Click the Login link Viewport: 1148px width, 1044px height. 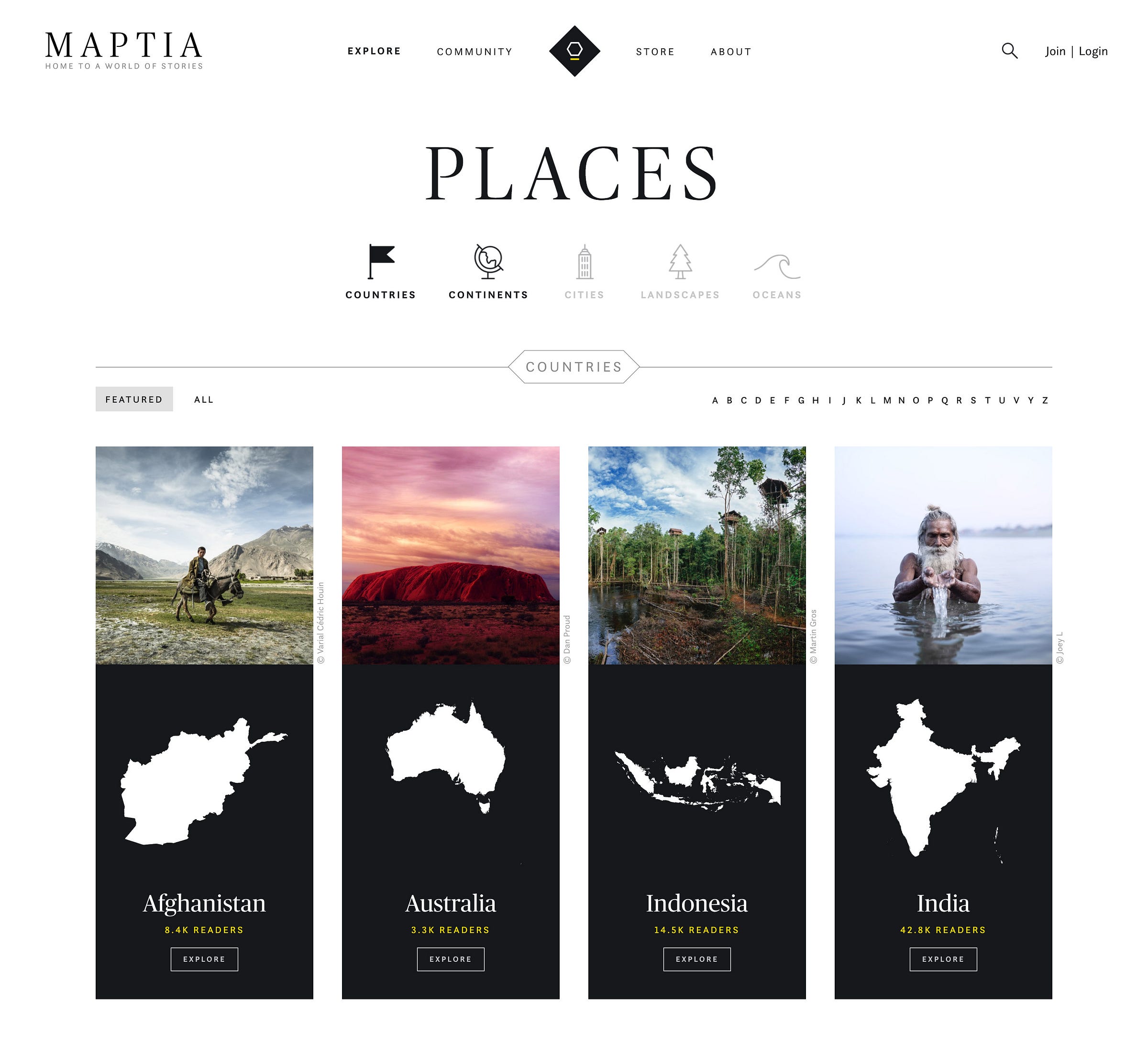(x=1093, y=51)
